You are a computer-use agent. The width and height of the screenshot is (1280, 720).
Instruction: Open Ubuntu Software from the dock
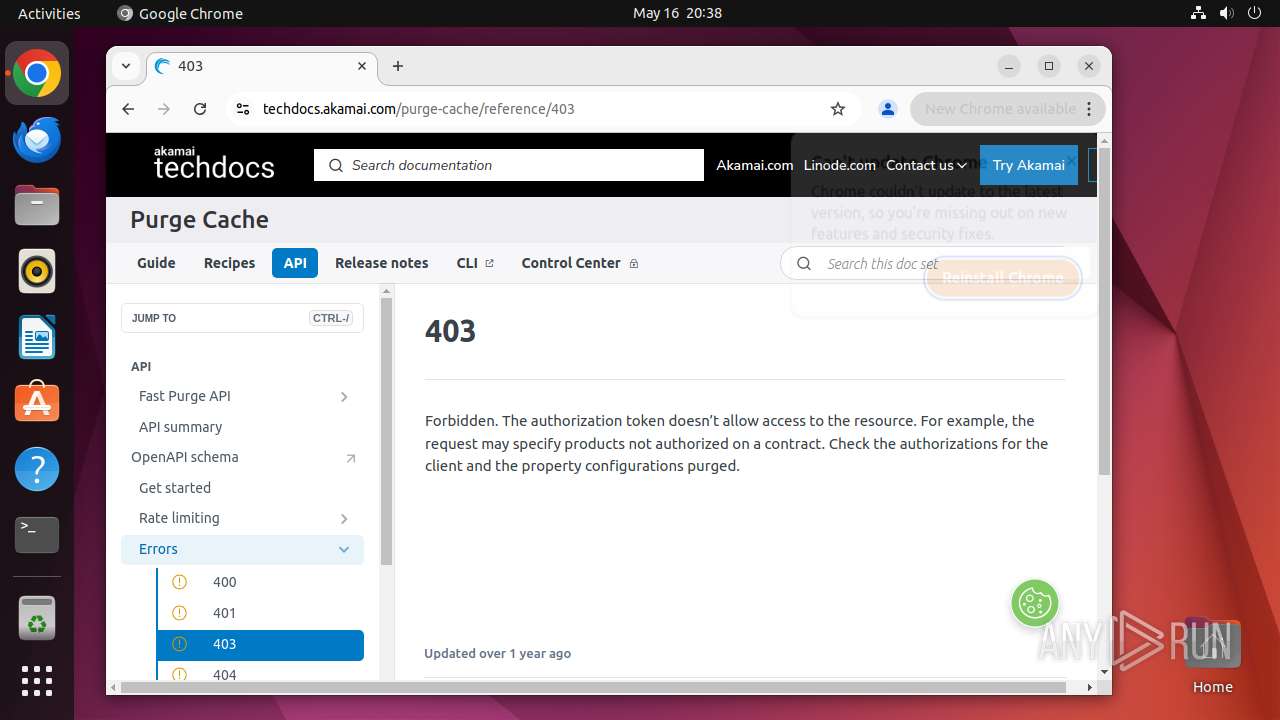pyautogui.click(x=37, y=403)
